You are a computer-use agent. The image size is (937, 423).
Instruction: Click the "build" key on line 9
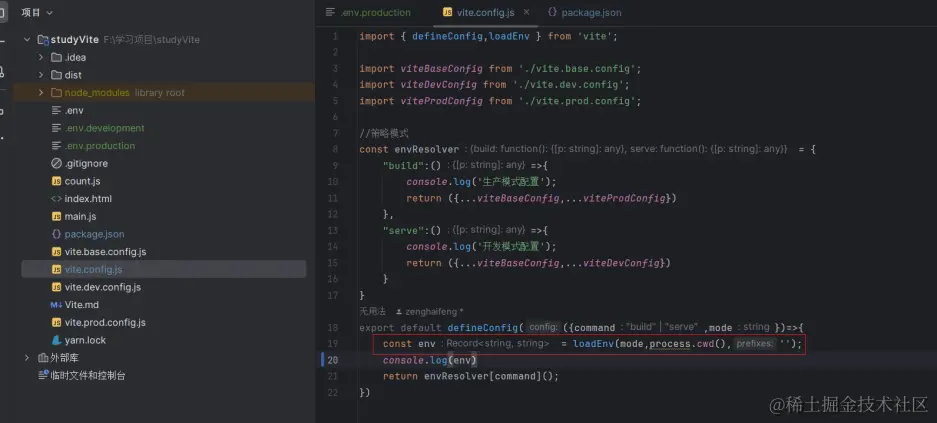(x=403, y=165)
